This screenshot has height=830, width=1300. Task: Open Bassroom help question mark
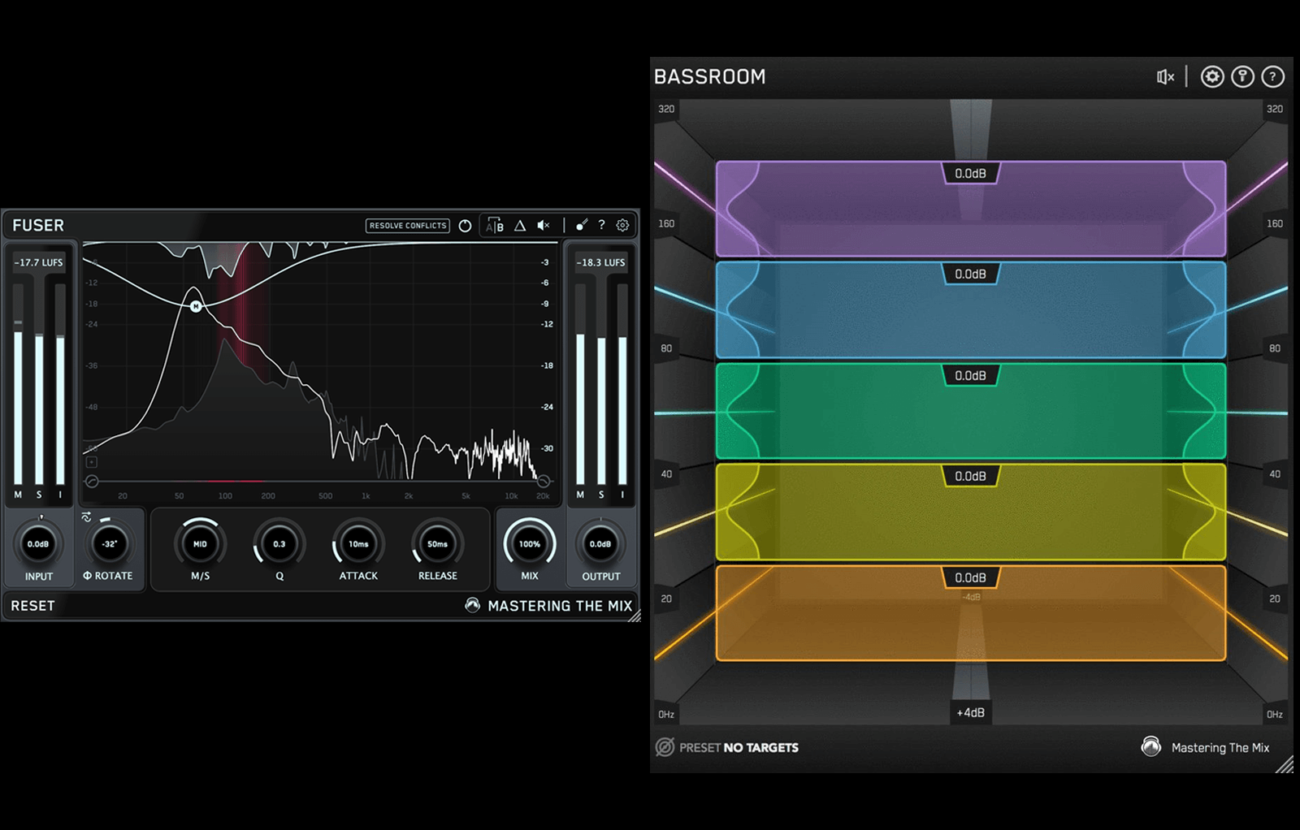click(1272, 77)
